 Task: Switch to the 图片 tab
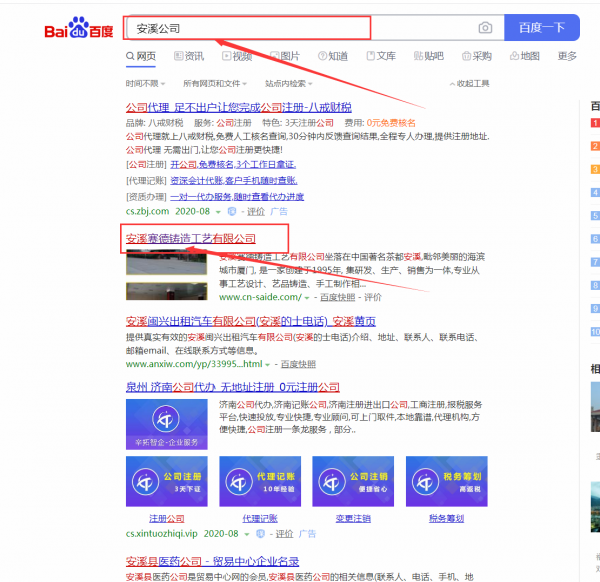click(x=284, y=57)
